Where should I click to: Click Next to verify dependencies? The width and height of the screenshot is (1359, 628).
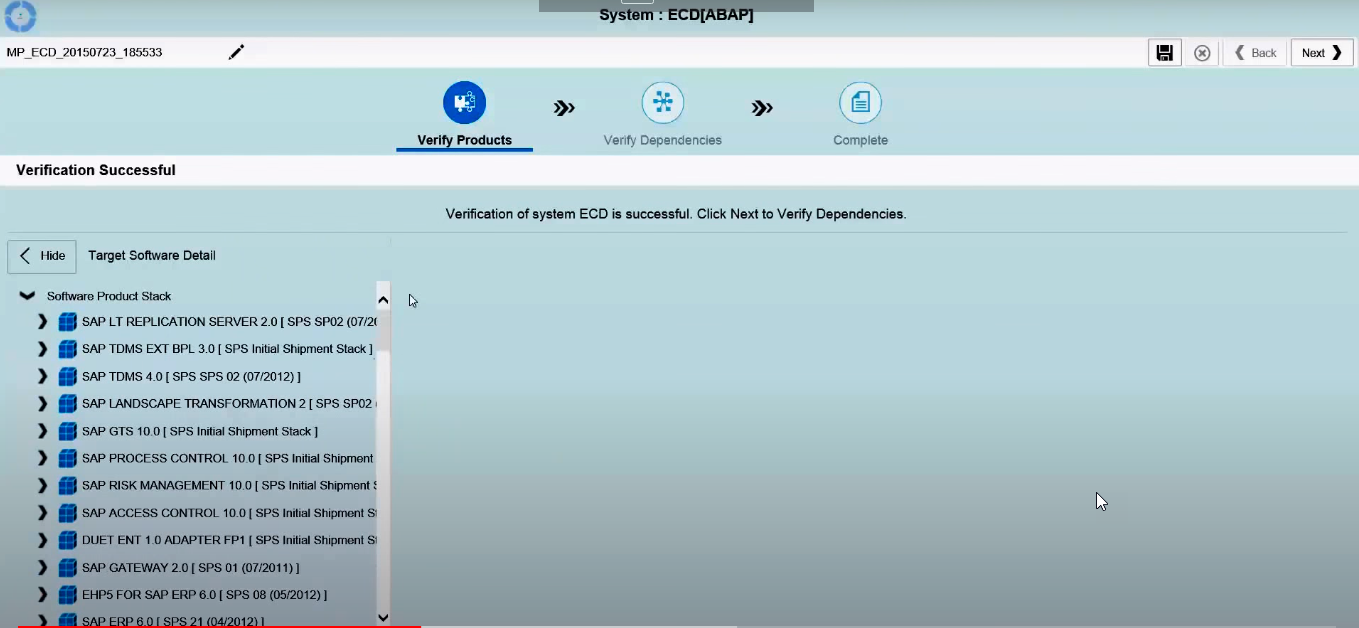point(1322,53)
